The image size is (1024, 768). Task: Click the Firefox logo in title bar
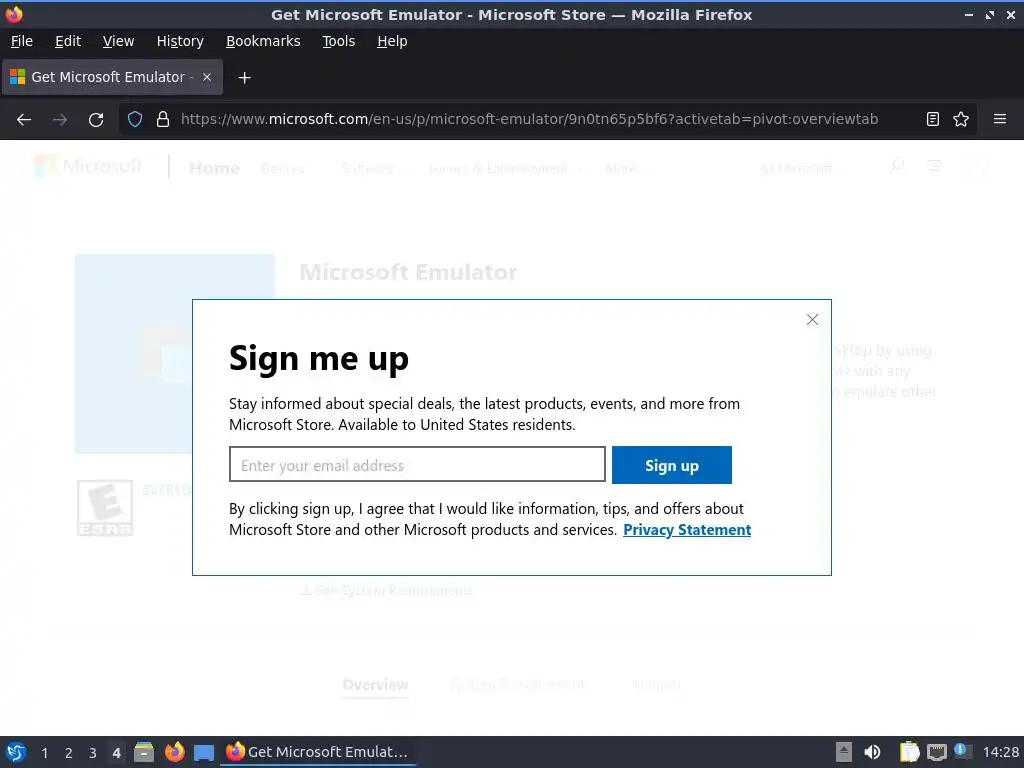pyautogui.click(x=14, y=14)
